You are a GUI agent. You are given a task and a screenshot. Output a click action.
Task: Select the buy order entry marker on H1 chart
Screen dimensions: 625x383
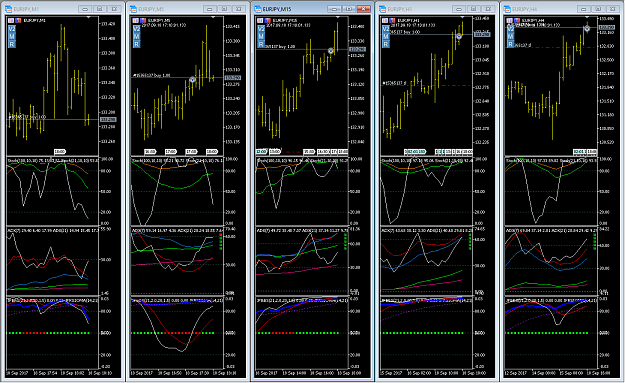tap(459, 36)
